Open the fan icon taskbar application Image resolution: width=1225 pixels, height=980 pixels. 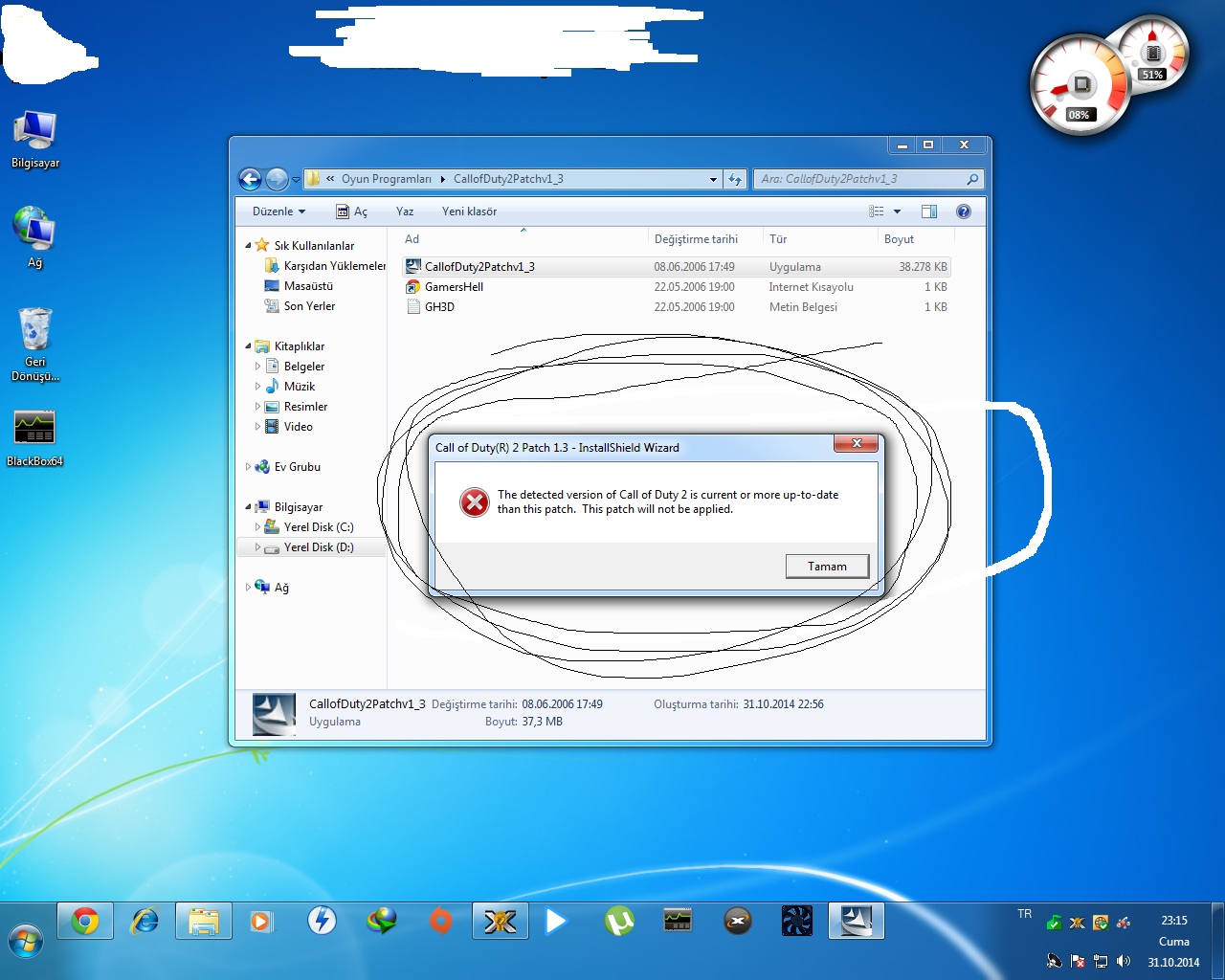click(x=797, y=922)
